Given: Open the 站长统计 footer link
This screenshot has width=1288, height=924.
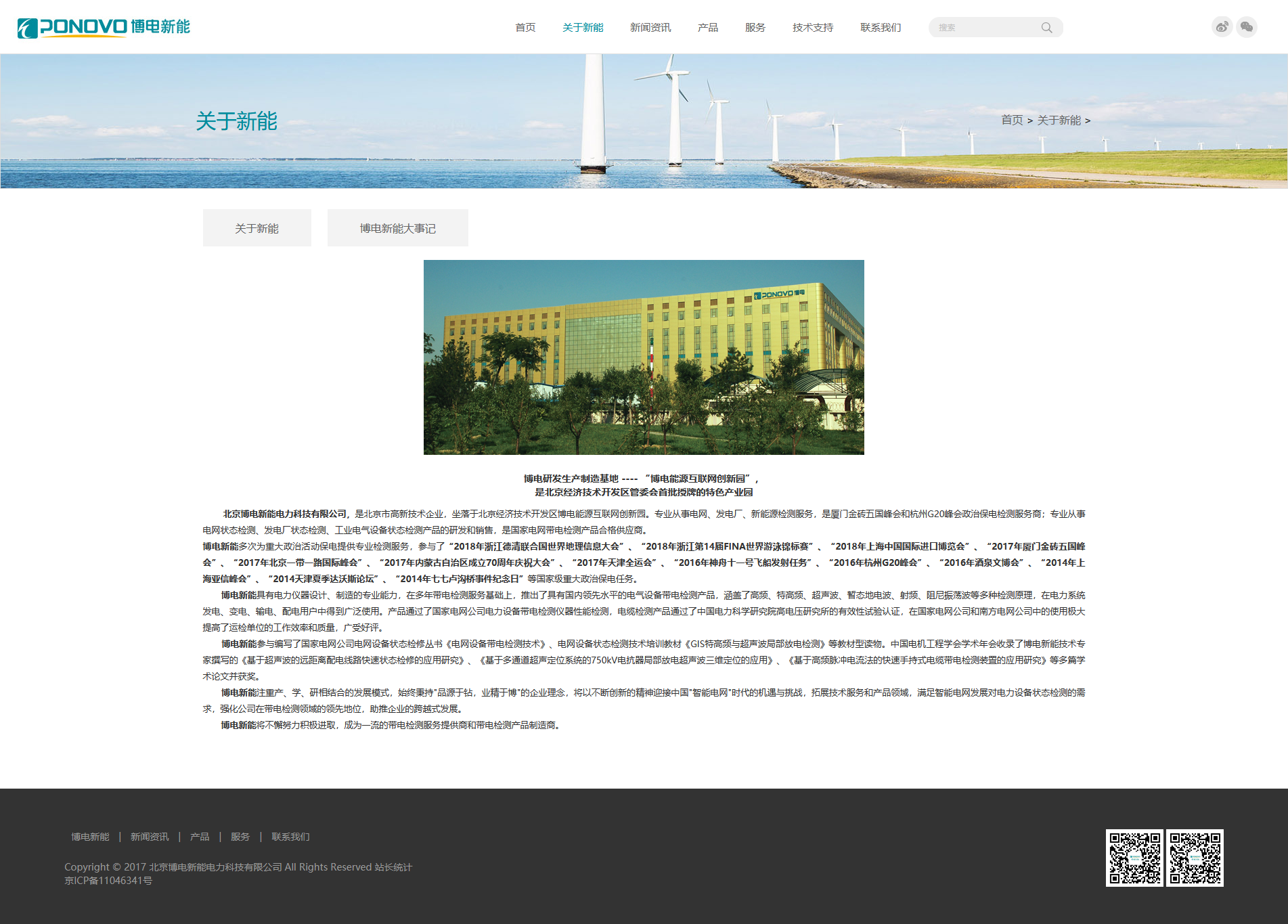Looking at the screenshot, I should pyautogui.click(x=393, y=867).
